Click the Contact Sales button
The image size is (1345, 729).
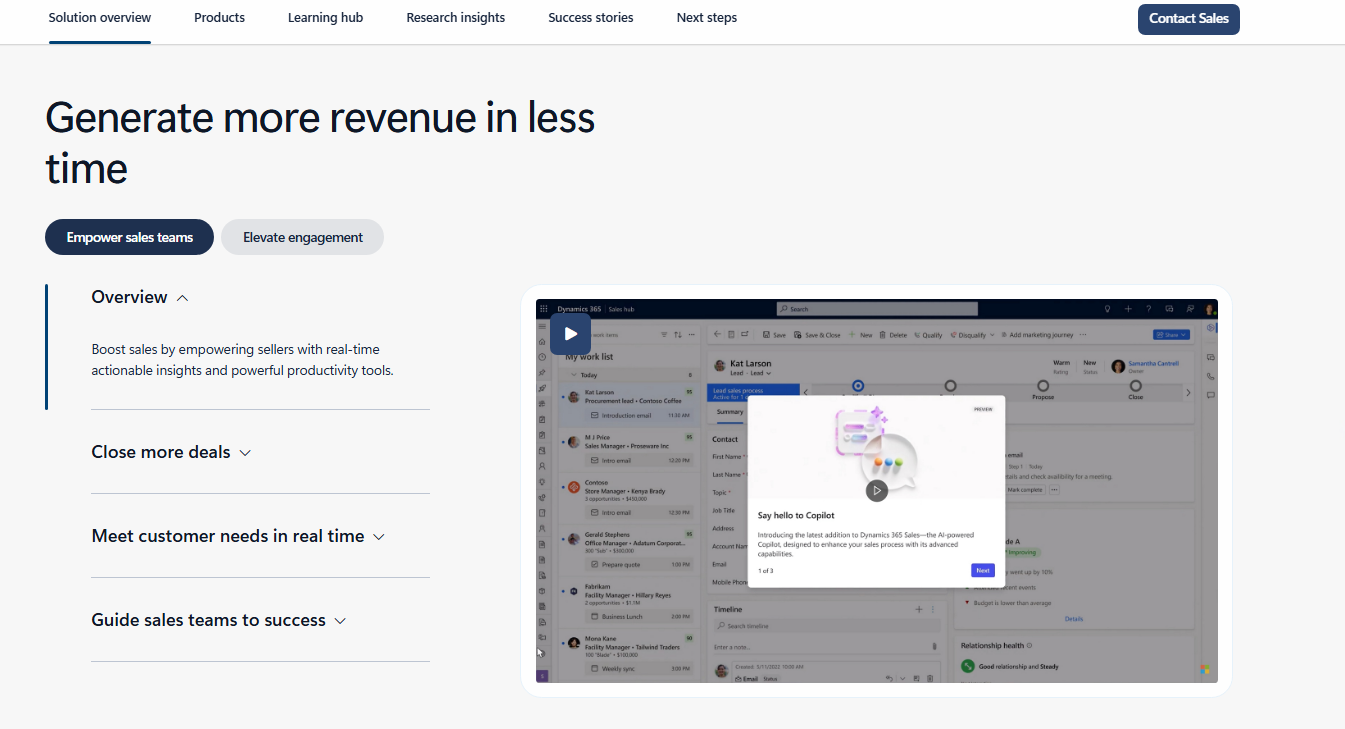(x=1188, y=19)
